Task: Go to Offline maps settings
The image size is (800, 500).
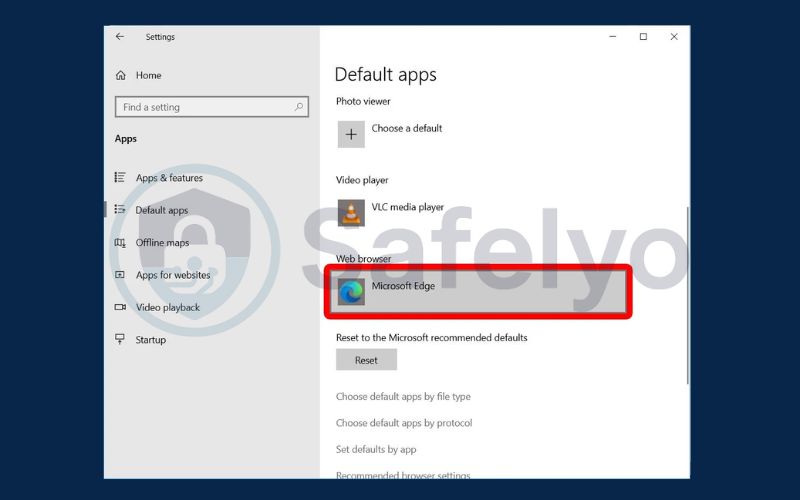Action: [162, 243]
